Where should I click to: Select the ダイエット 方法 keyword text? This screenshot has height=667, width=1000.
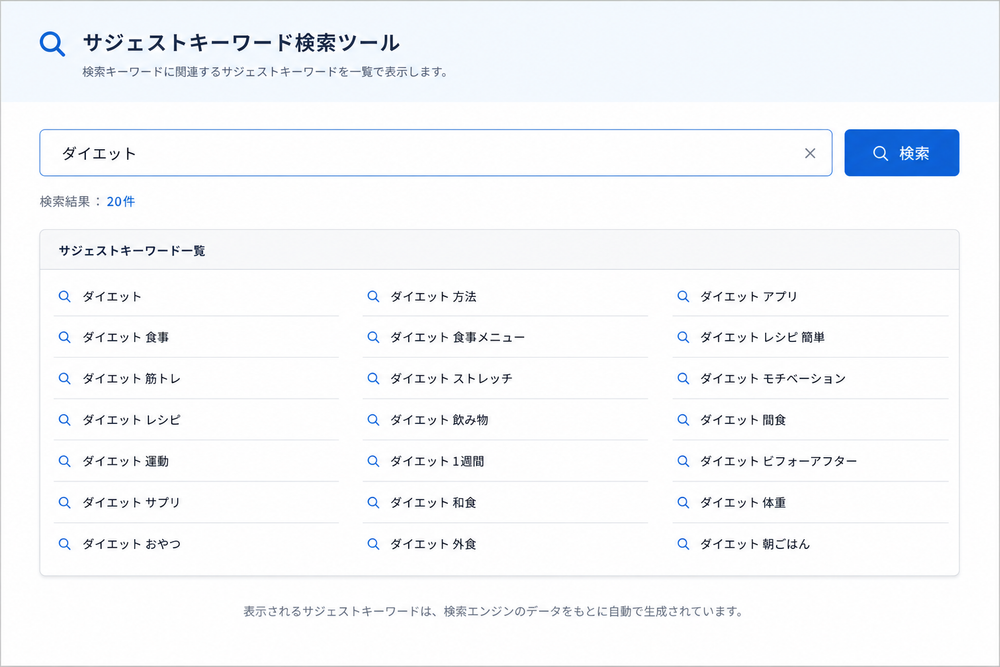click(434, 297)
